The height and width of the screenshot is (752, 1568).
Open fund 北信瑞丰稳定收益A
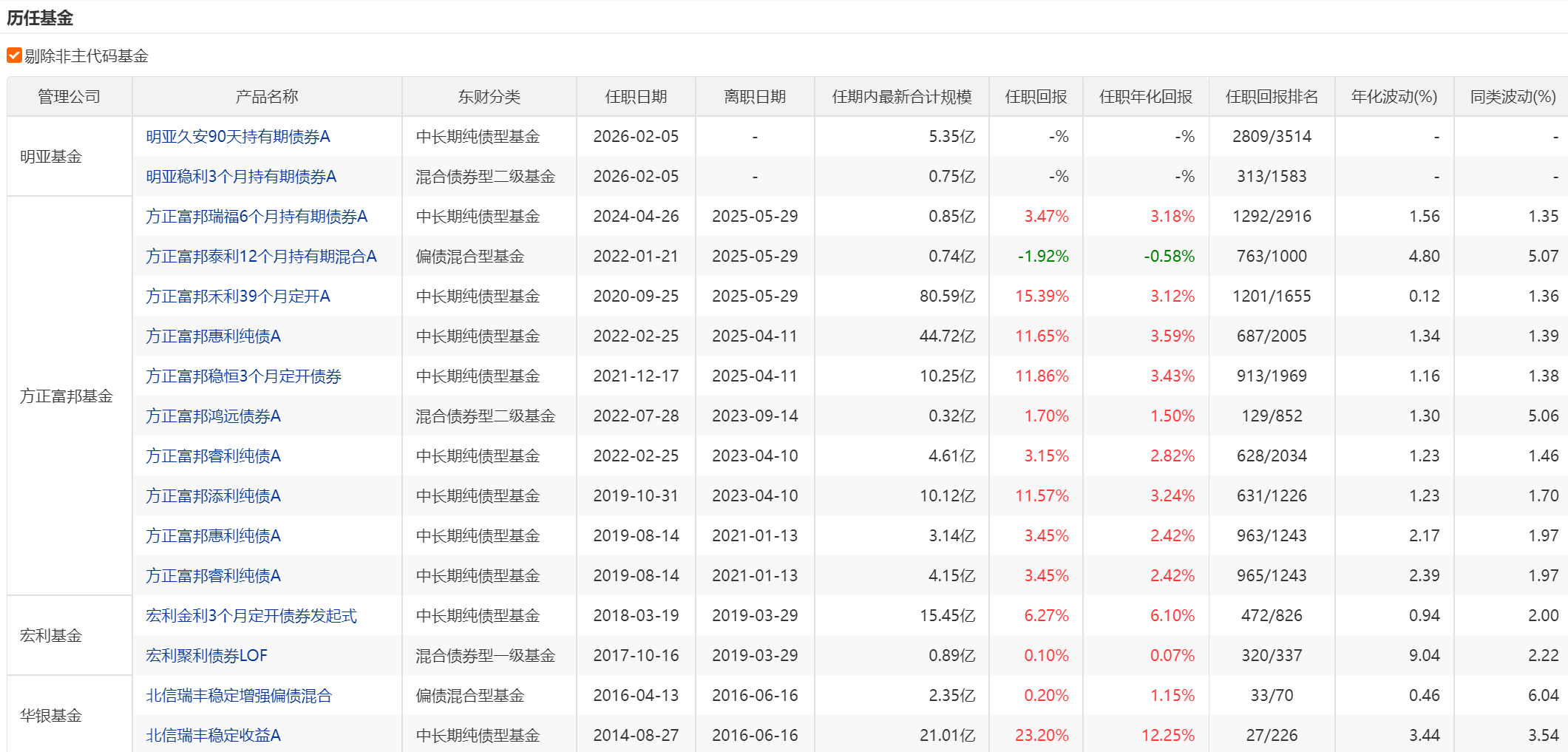coord(213,736)
